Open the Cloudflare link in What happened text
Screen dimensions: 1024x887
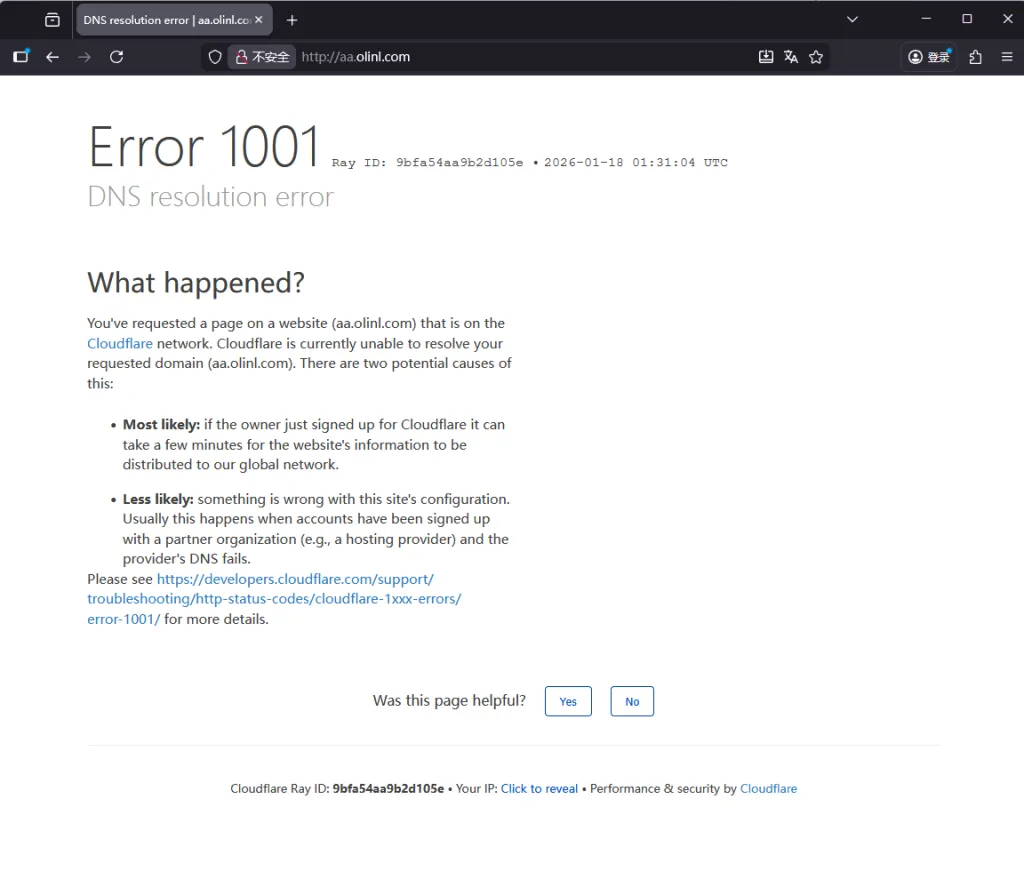click(120, 343)
